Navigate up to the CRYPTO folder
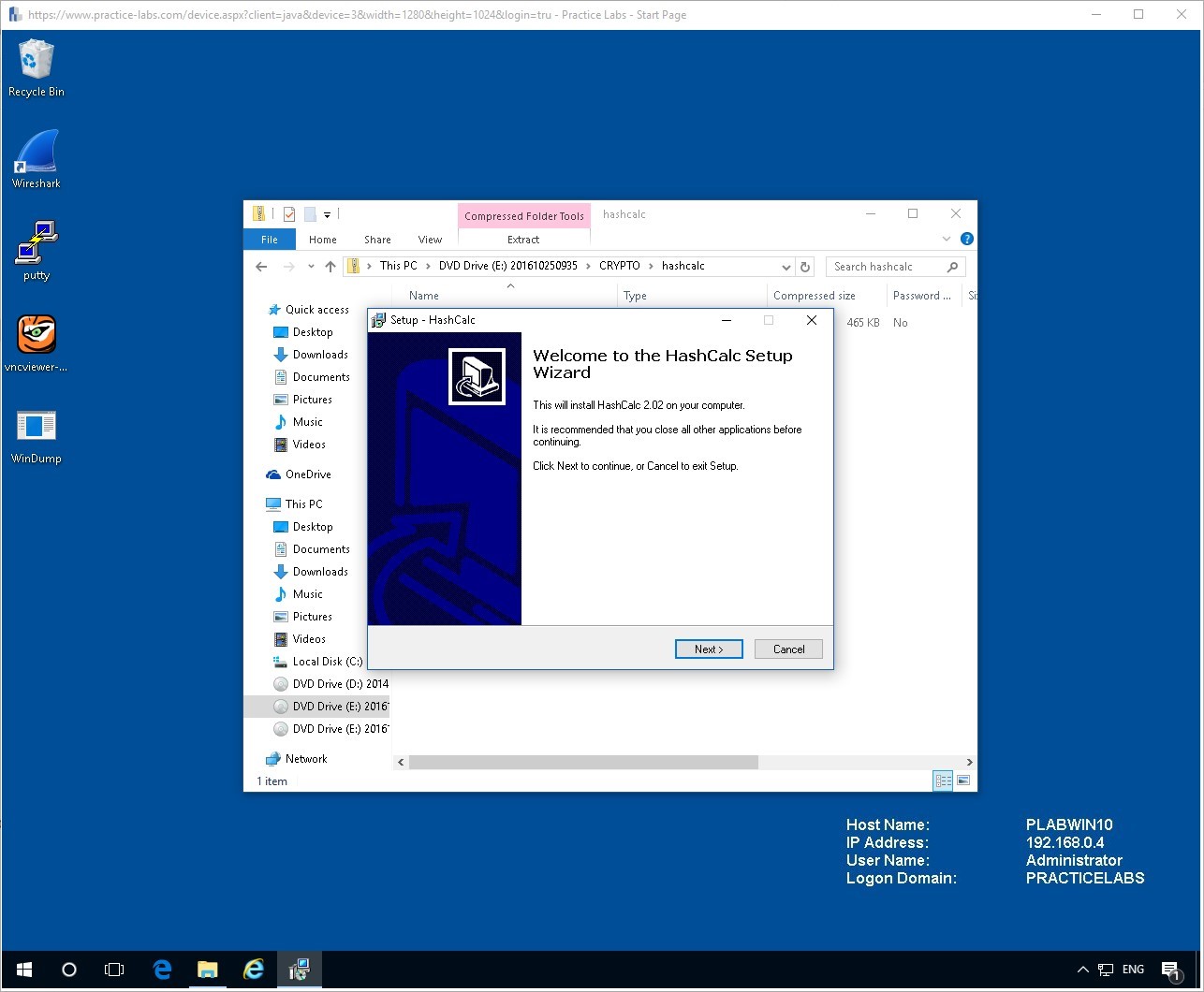1204x992 pixels. [x=618, y=266]
